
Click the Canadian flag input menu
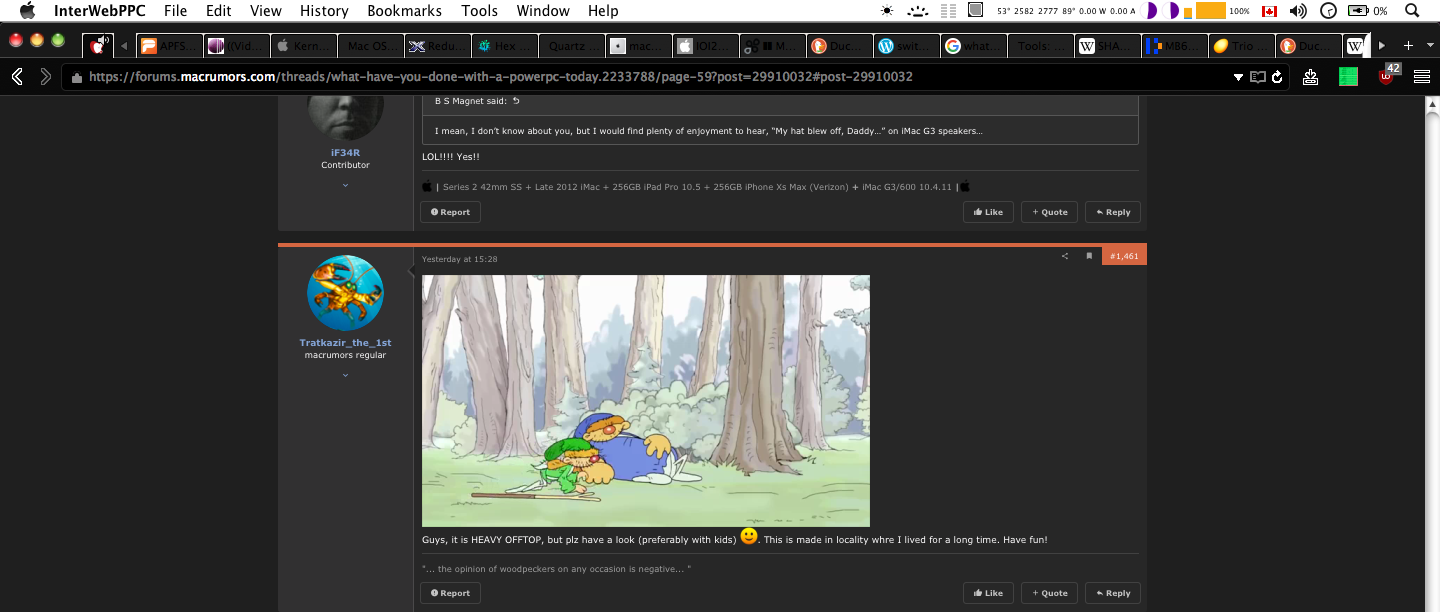tap(1269, 11)
